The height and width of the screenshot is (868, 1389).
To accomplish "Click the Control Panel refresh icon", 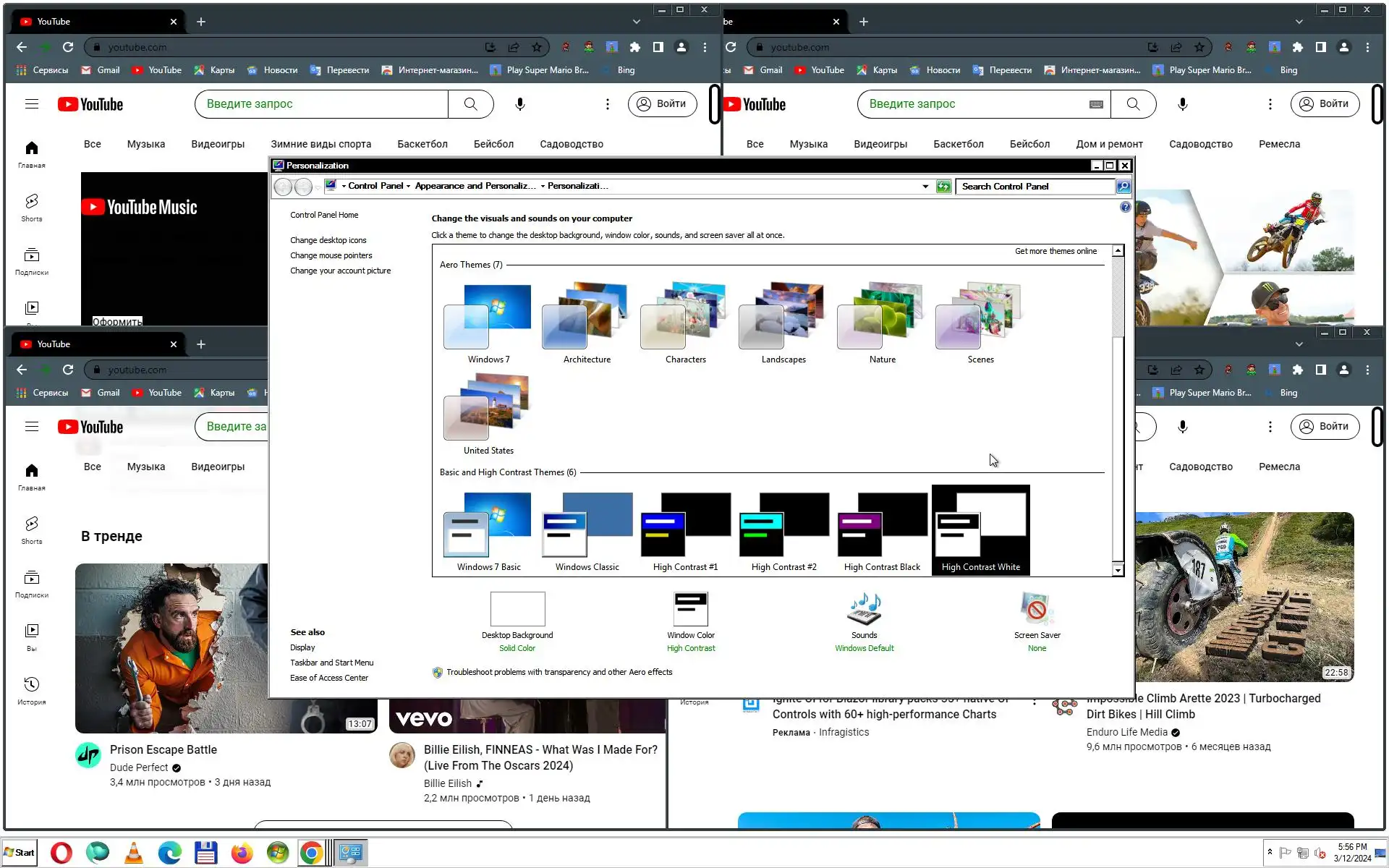I will click(943, 187).
